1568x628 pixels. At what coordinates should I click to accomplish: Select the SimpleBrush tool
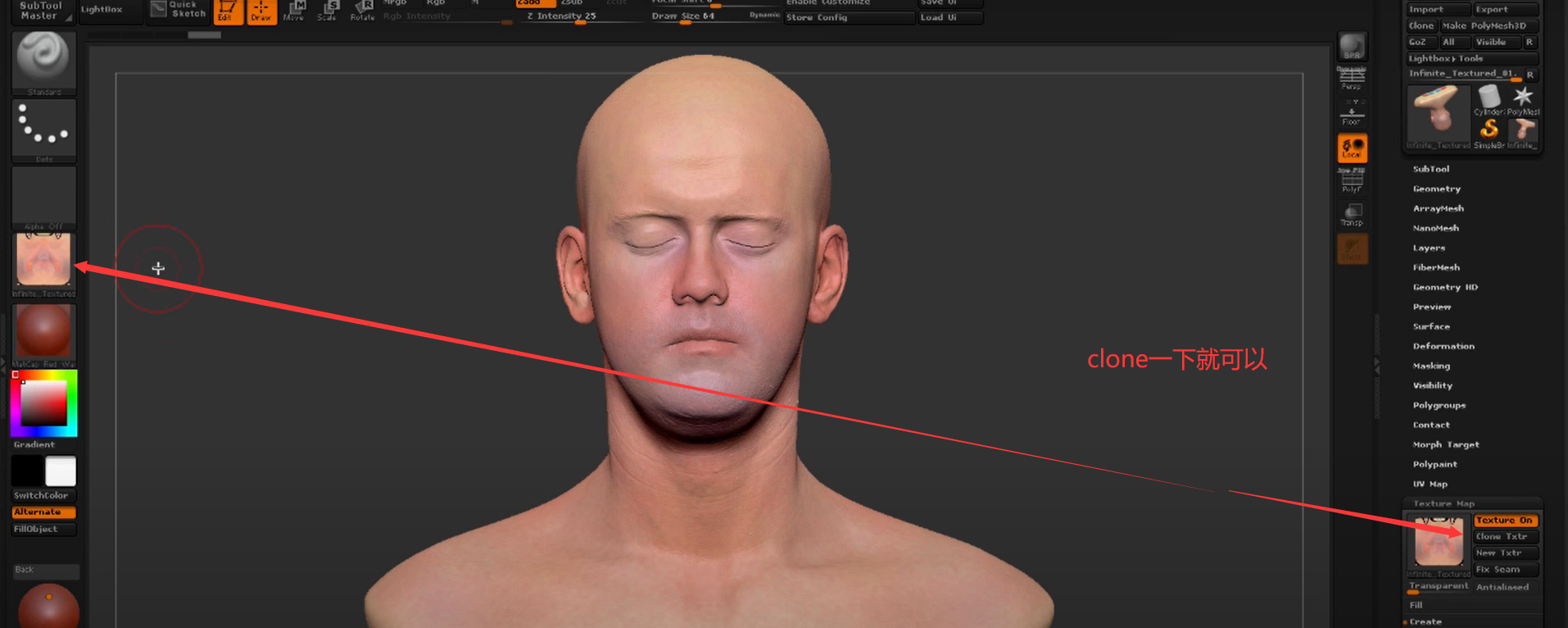(x=1489, y=134)
